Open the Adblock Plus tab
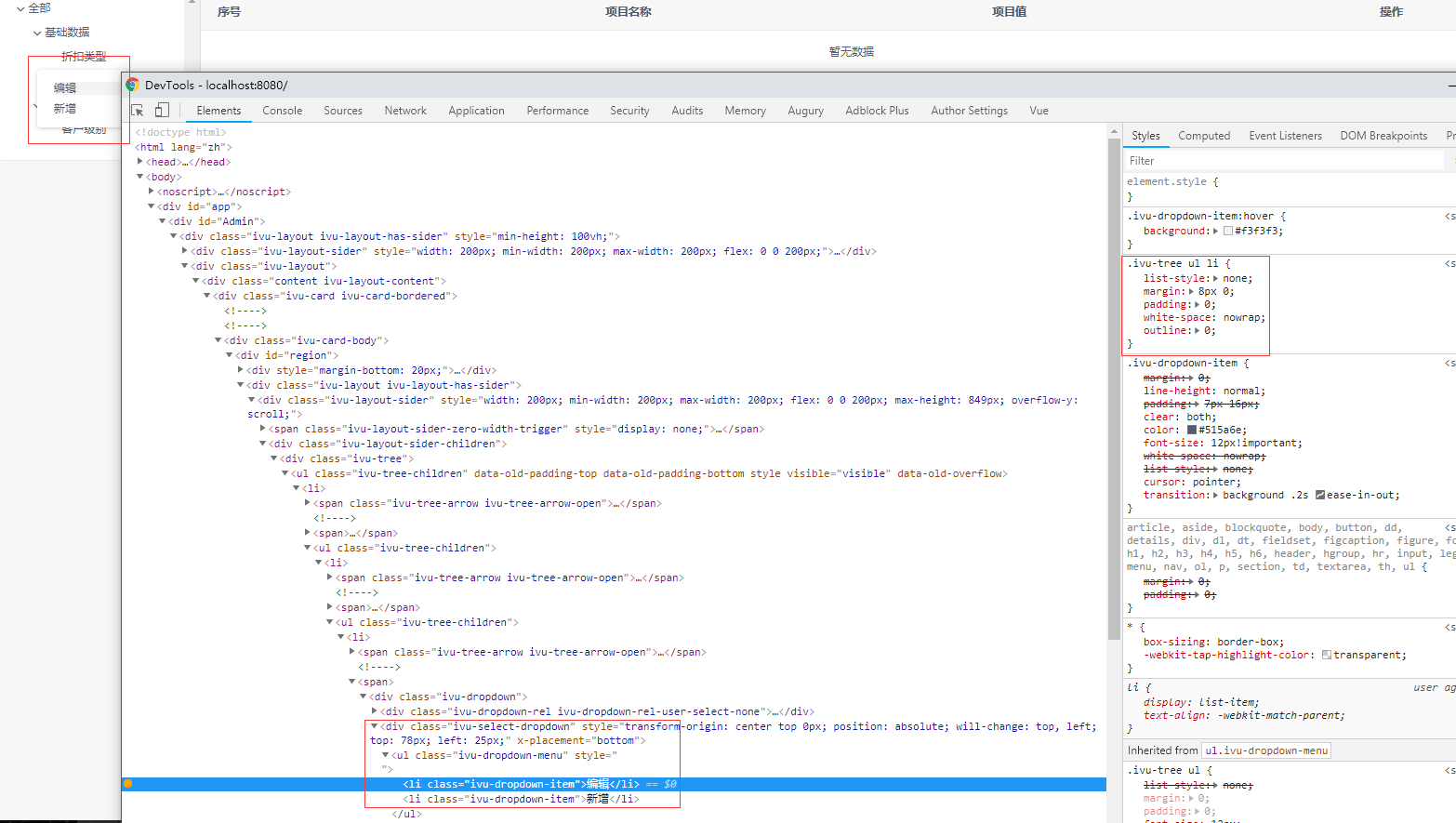The image size is (1456, 823). (877, 111)
